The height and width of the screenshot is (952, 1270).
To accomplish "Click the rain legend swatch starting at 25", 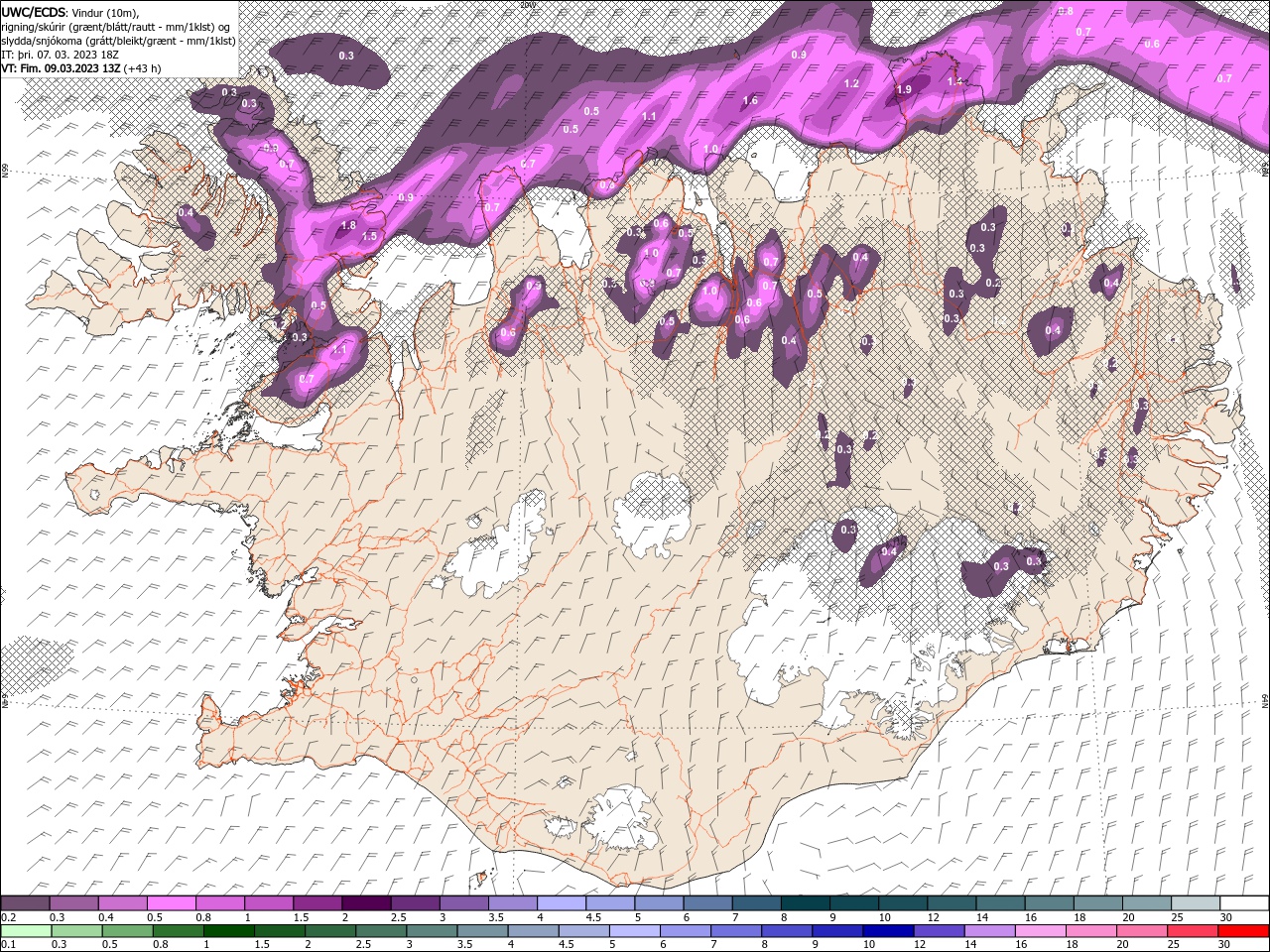I will tap(1193, 931).
